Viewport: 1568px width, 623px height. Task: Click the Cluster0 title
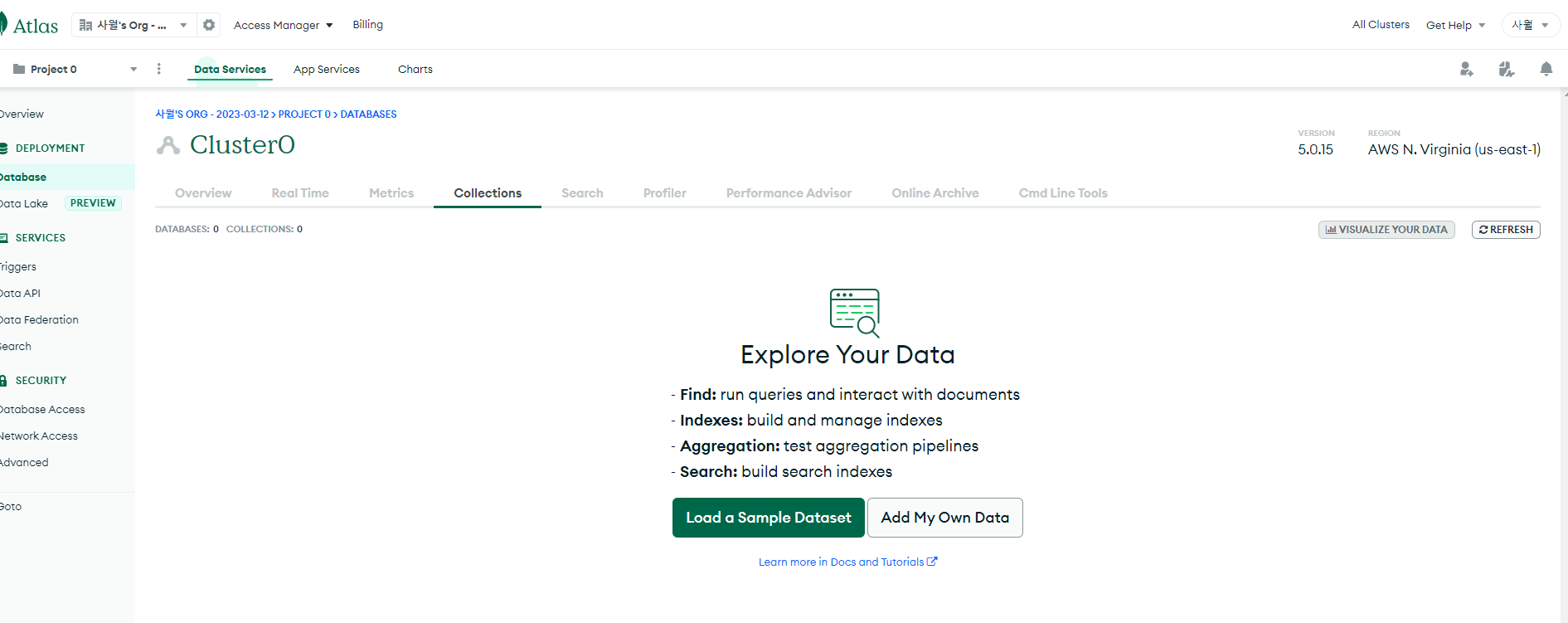242,145
